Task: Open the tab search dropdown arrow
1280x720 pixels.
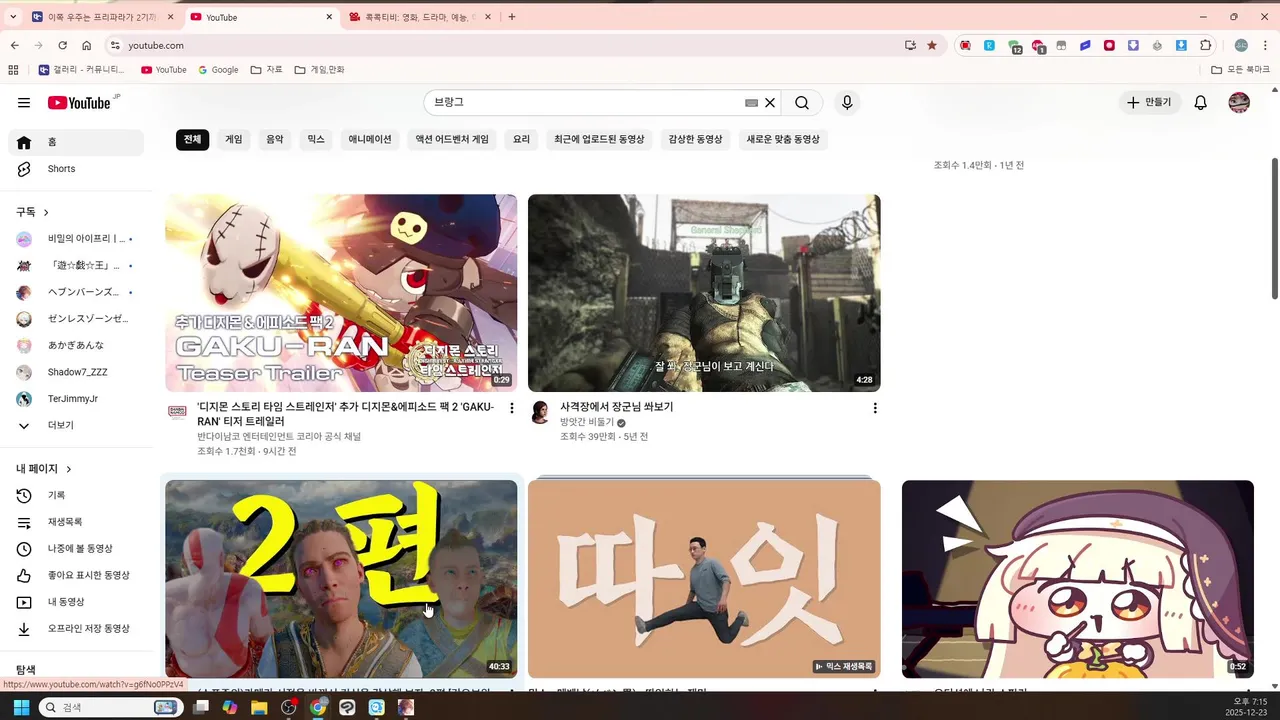Action: tap(13, 17)
